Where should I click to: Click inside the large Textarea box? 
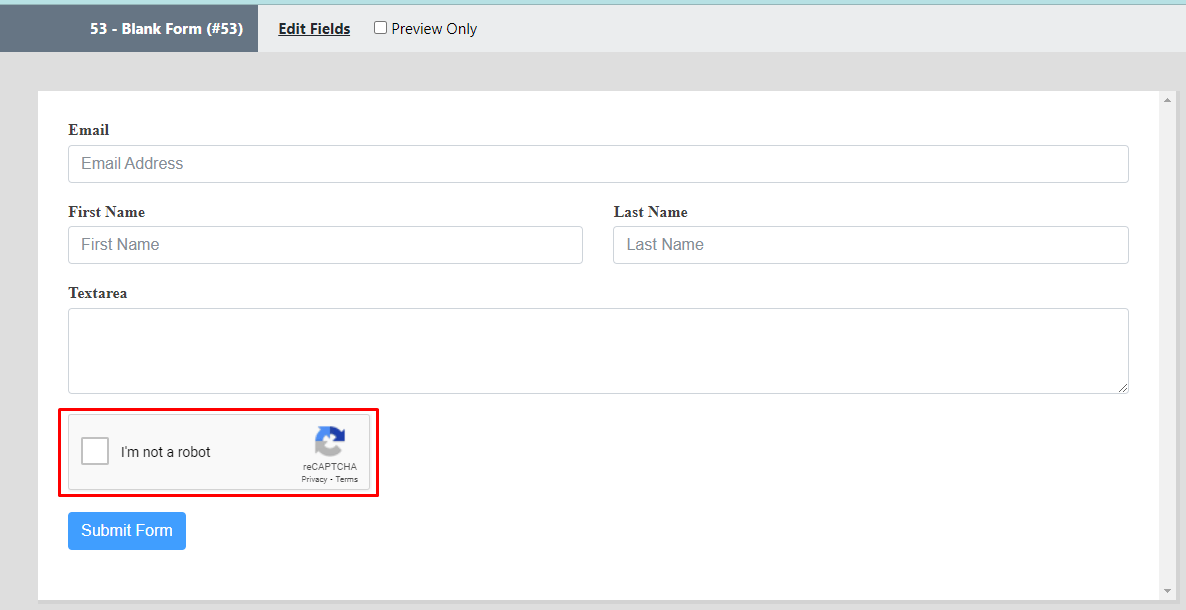pos(598,350)
